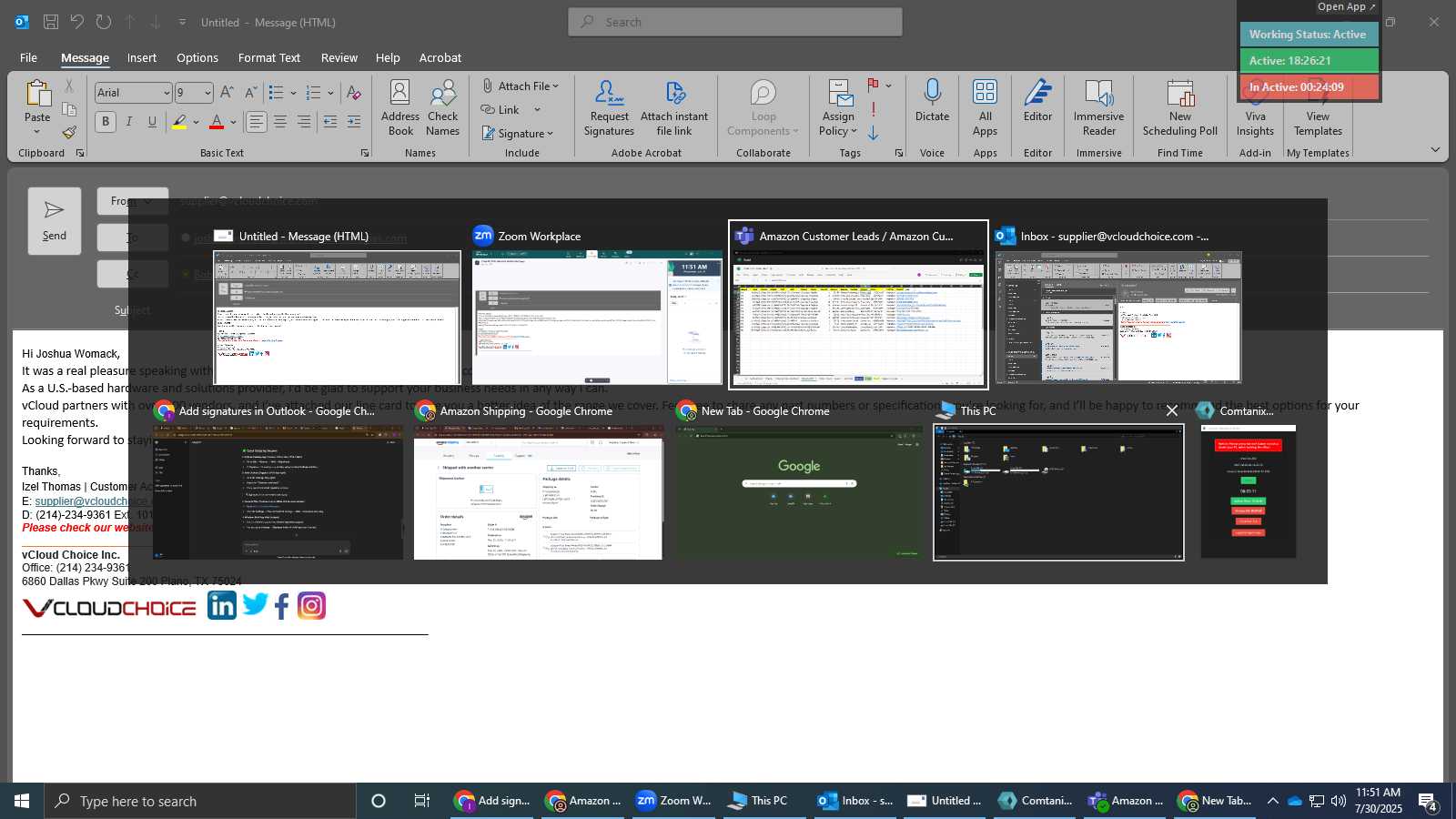
Task: Click the Twitter bird icon in signature
Action: click(255, 604)
